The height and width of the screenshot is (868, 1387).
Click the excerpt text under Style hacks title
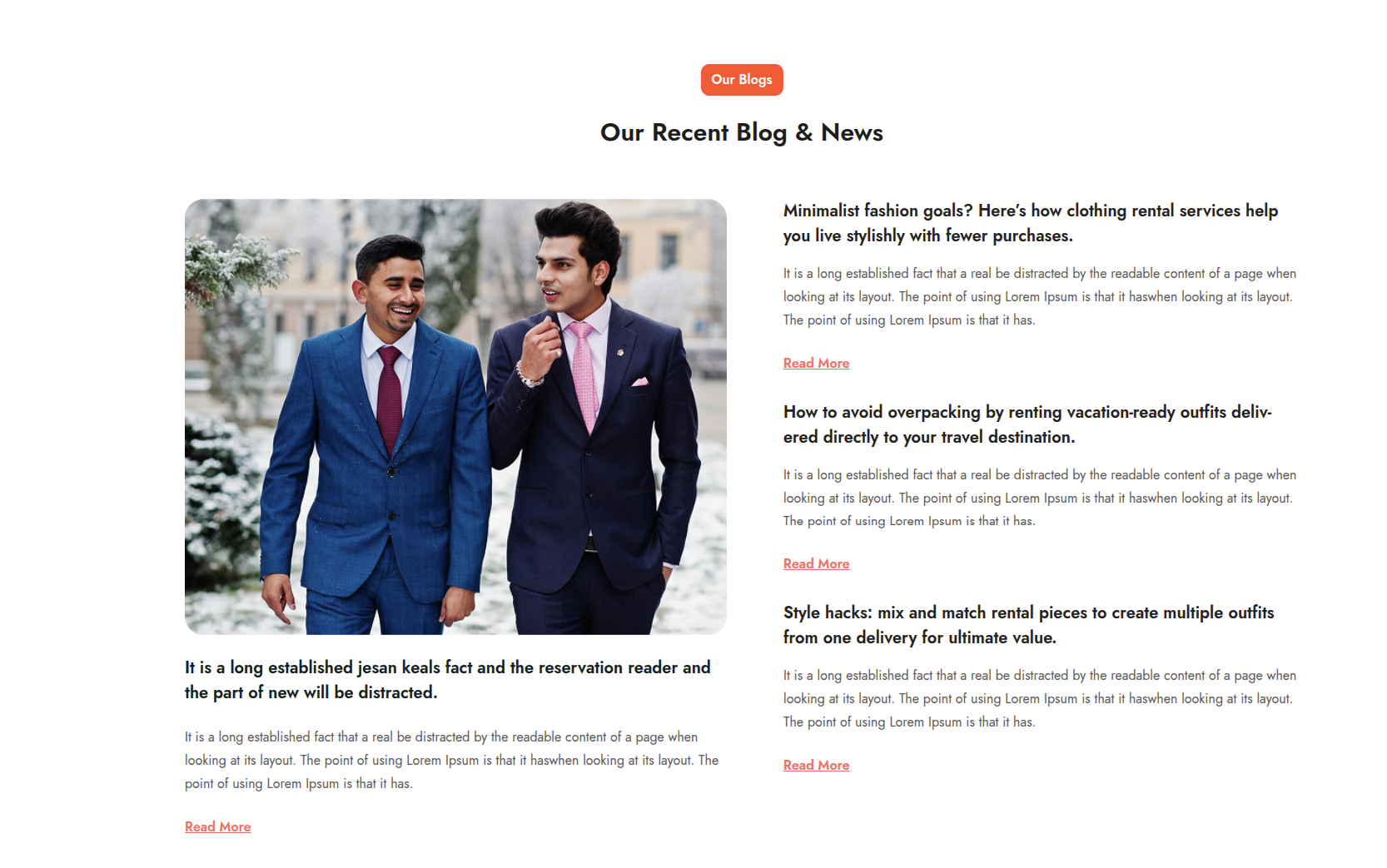point(1039,698)
